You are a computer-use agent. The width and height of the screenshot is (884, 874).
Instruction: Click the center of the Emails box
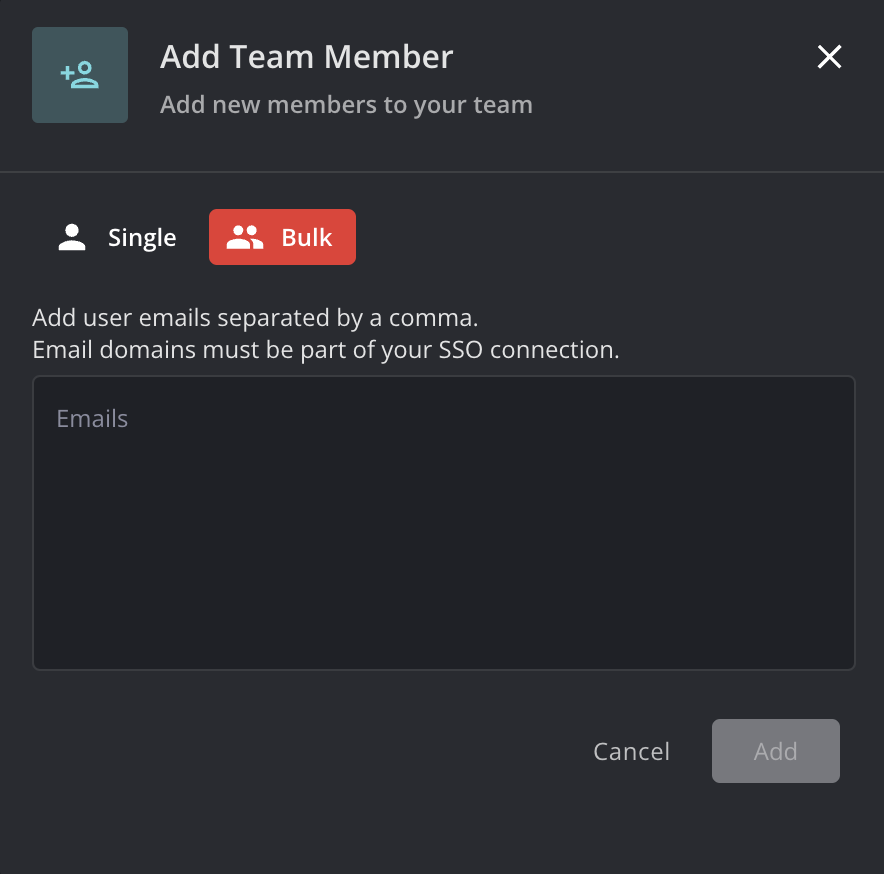tap(443, 522)
